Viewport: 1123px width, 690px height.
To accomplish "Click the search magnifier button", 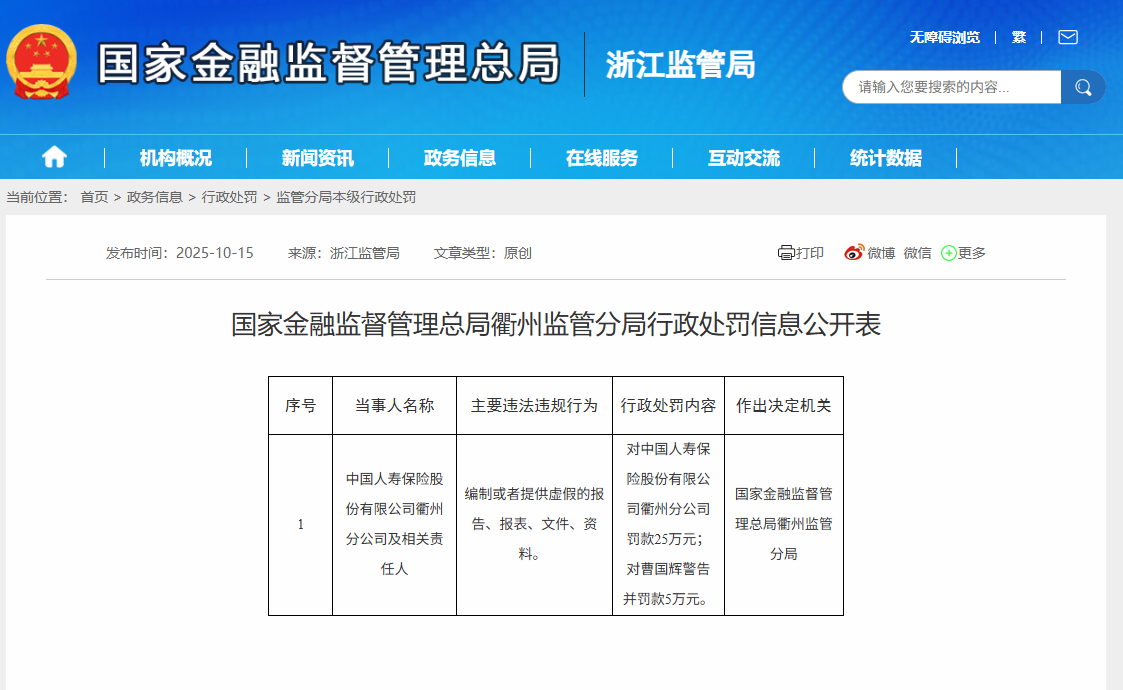I will pos(1083,87).
